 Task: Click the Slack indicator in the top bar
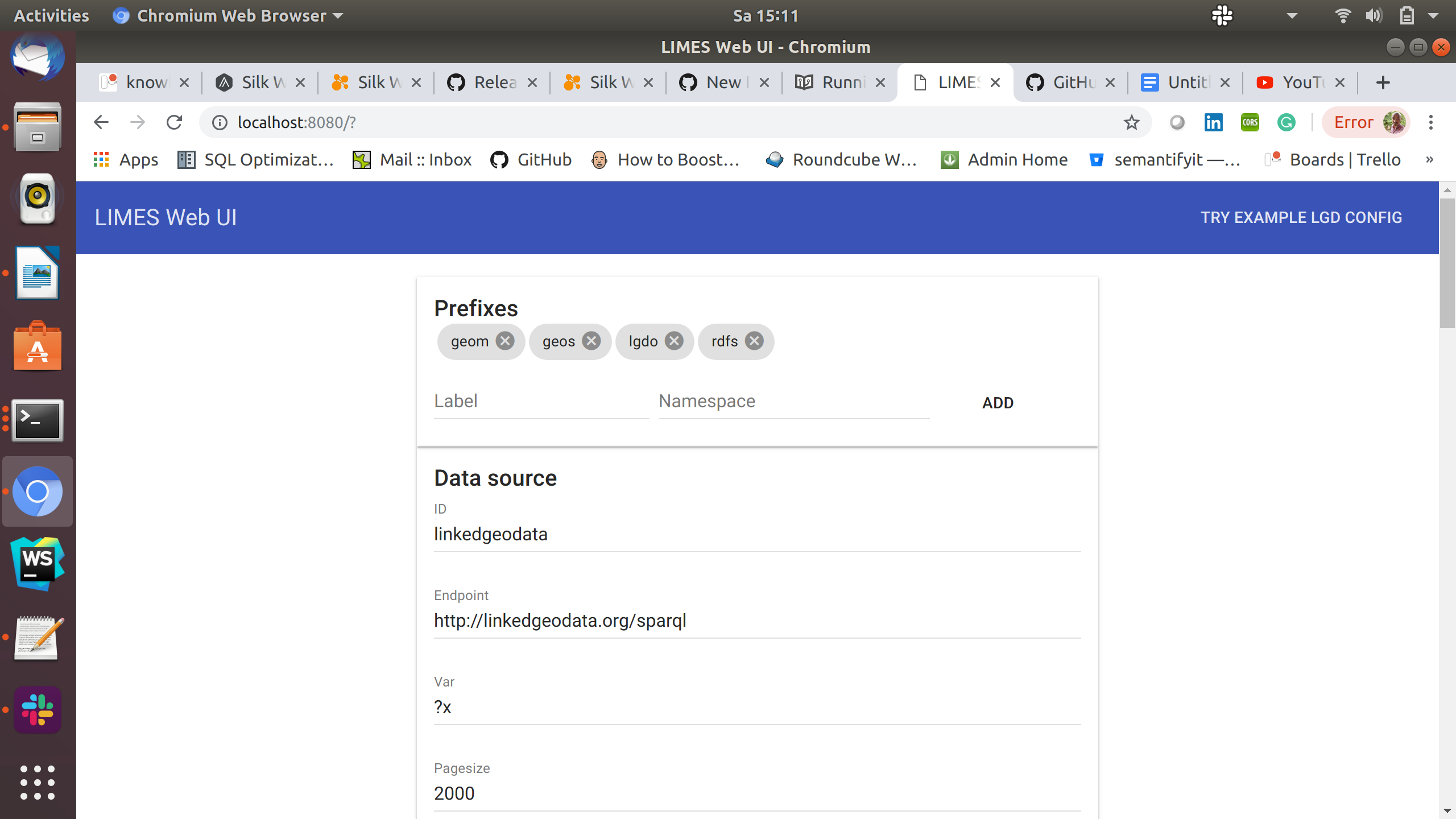[x=1222, y=15]
